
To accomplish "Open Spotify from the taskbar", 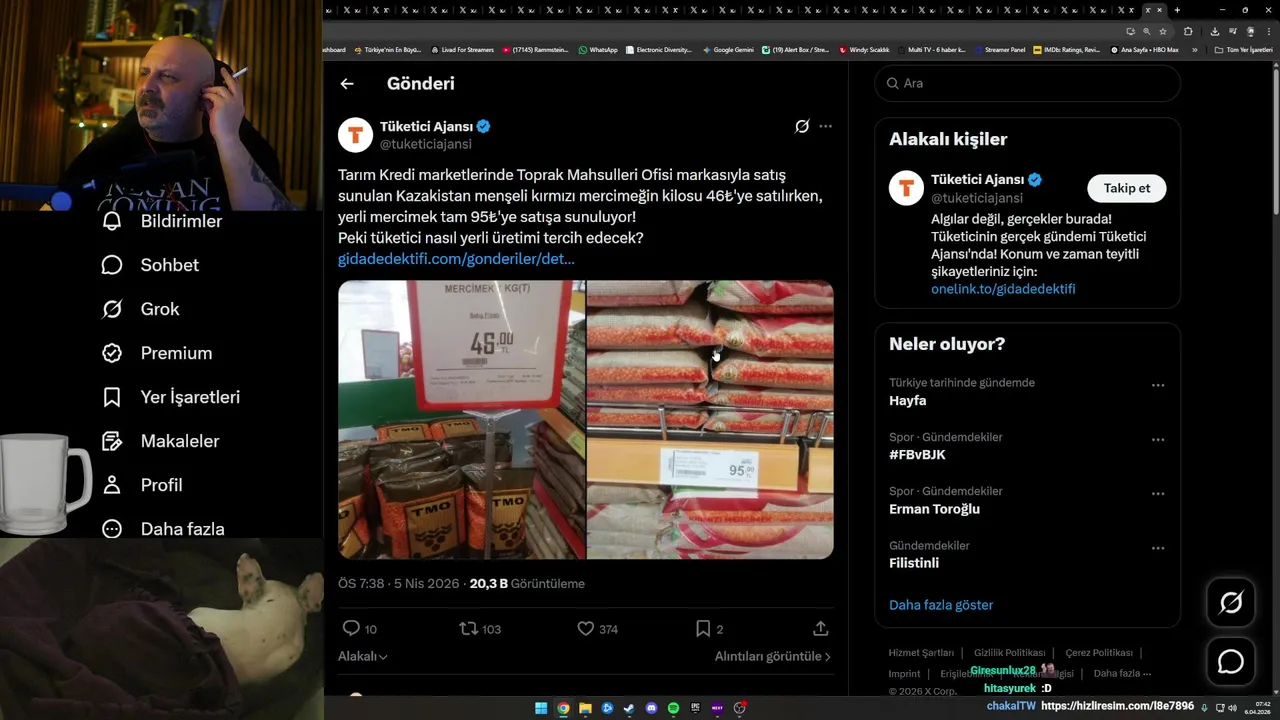I will [x=673, y=708].
